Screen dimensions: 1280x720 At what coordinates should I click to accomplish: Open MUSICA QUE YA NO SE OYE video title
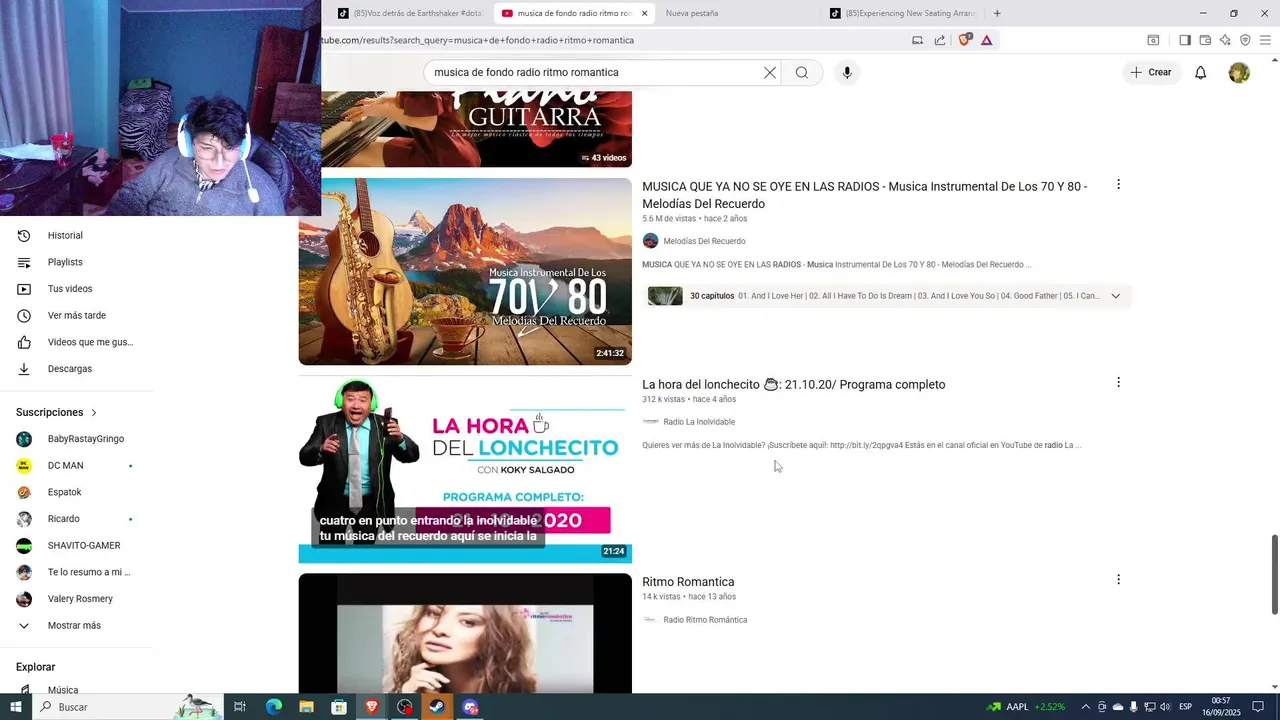[864, 195]
